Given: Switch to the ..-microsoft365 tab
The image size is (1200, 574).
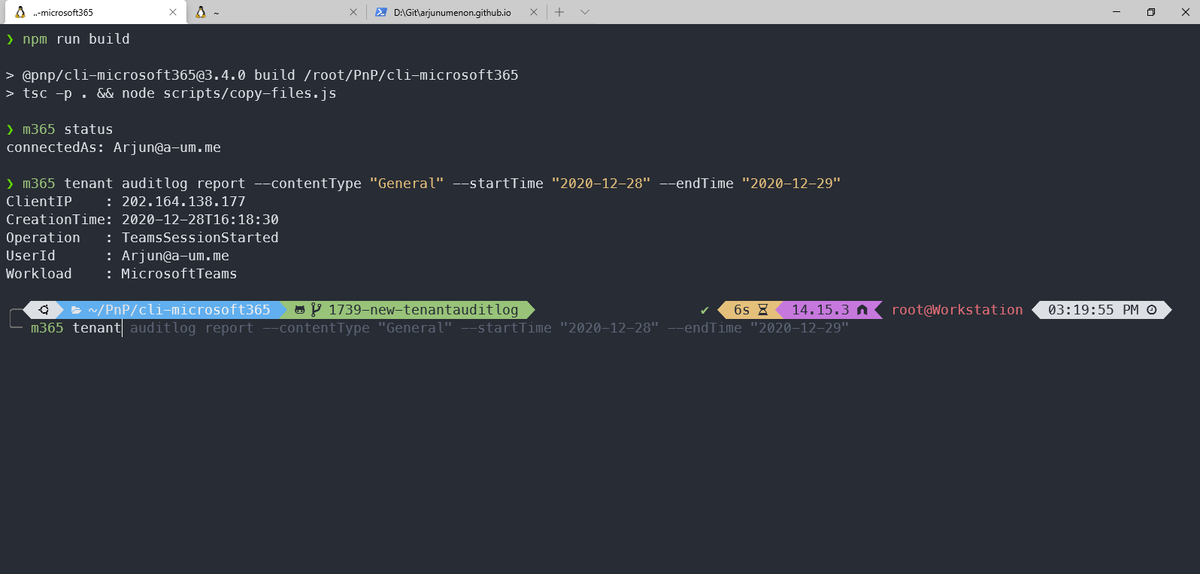Looking at the screenshot, I should pyautogui.click(x=94, y=12).
